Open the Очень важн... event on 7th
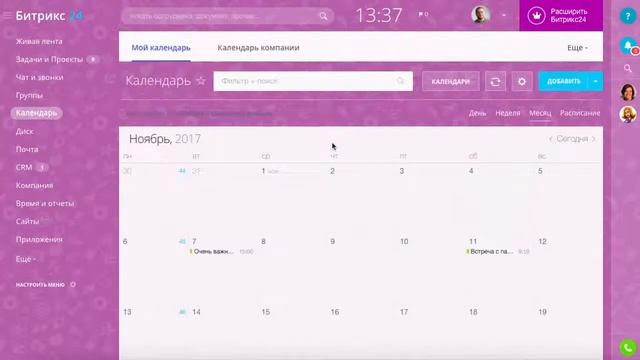The width and height of the screenshot is (640, 360). (x=221, y=251)
